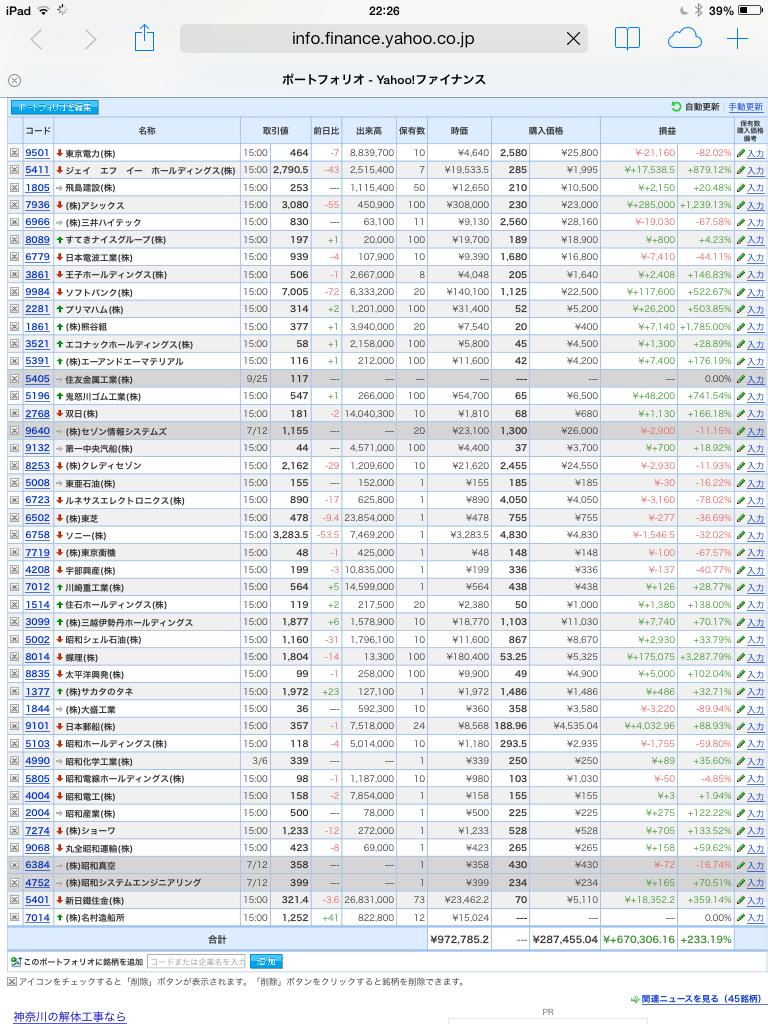
Task: Click the 自動更新 refresh icon
Action: tap(676, 106)
